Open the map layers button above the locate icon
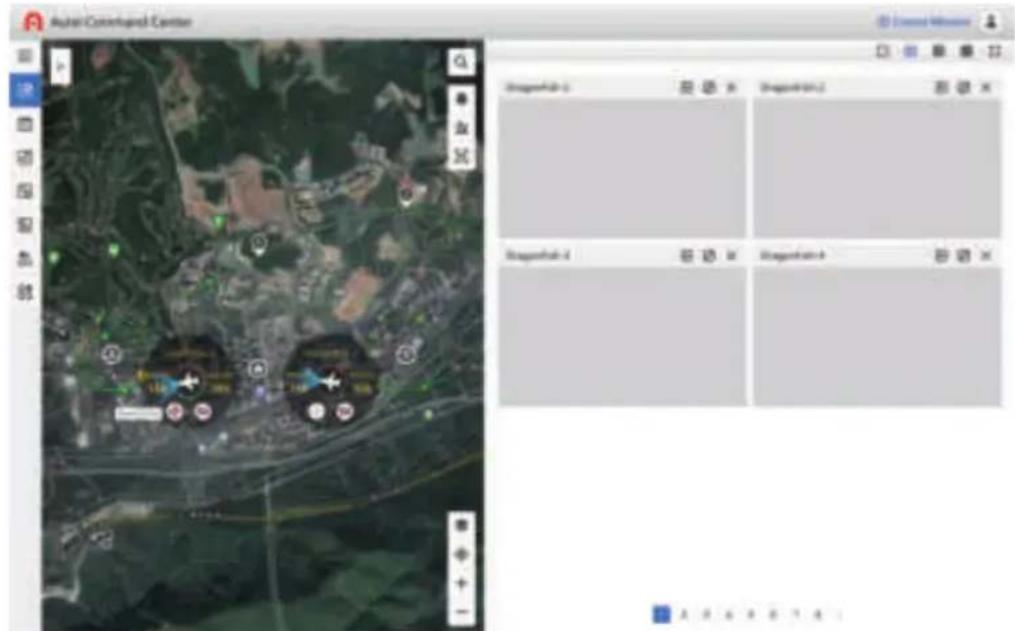1015x631 pixels. pos(462,524)
